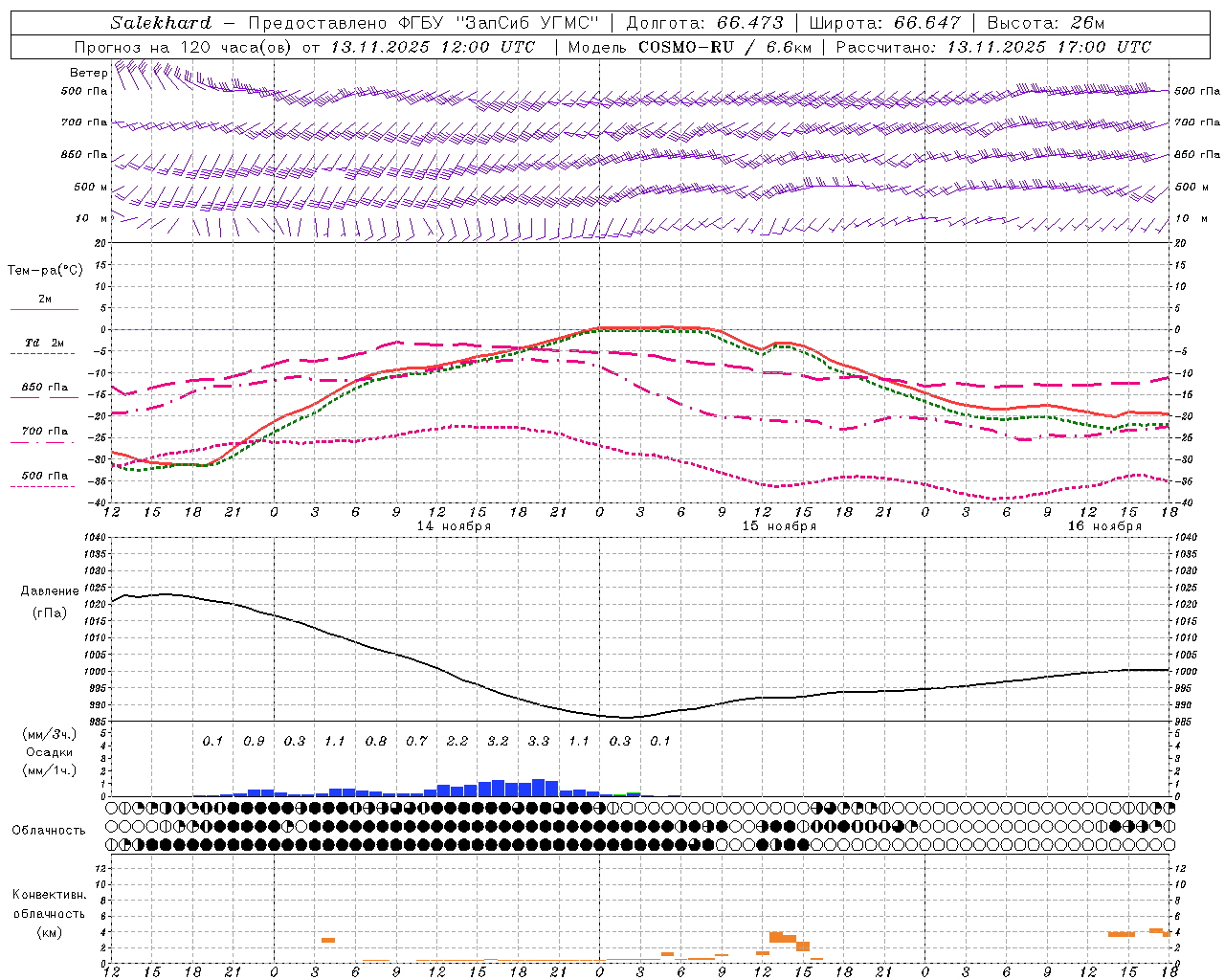The height and width of the screenshot is (980, 1225).
Task: Click the Облачность cloud cover label
Action: [x=49, y=831]
